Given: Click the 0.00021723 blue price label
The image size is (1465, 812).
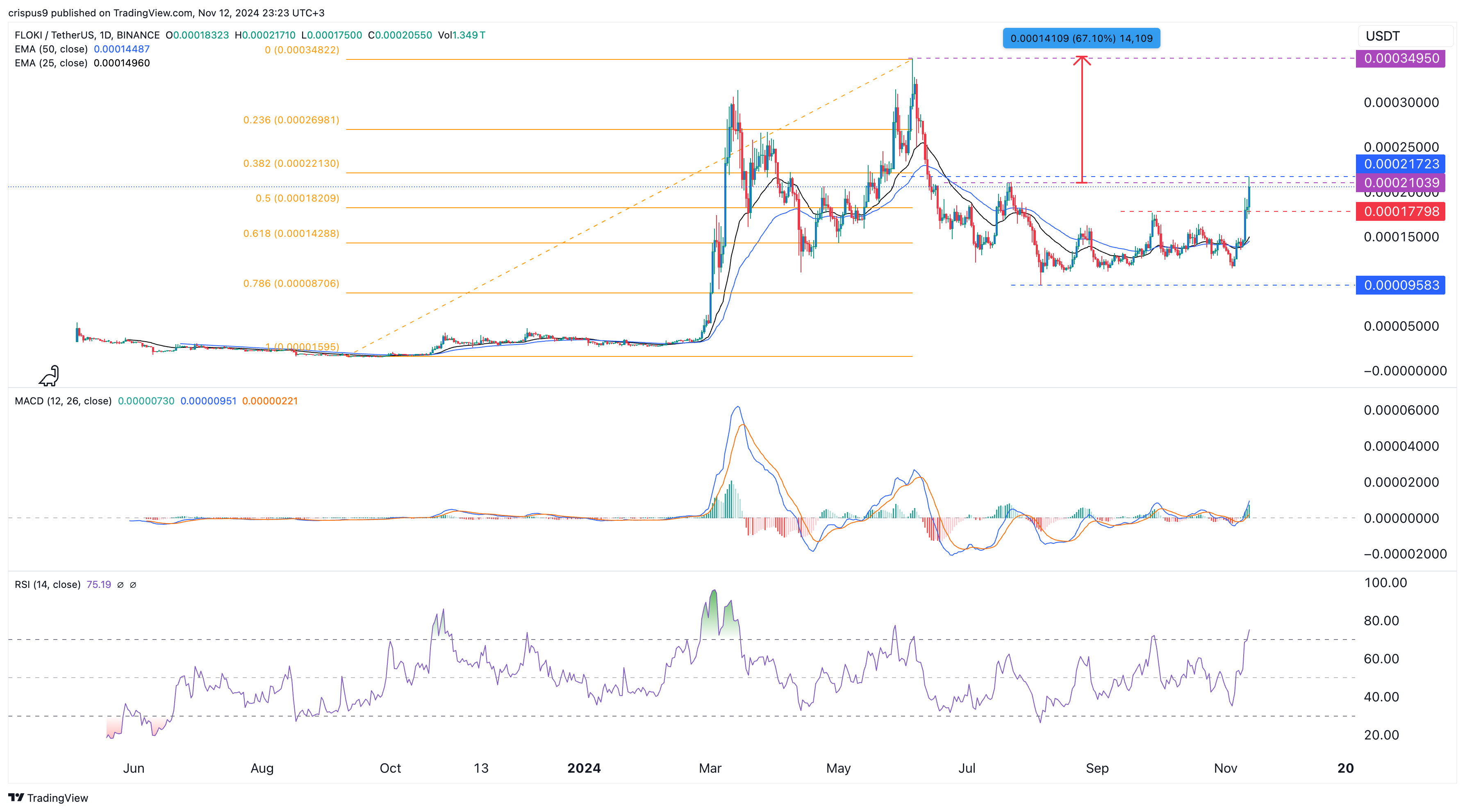Looking at the screenshot, I should tap(1401, 163).
